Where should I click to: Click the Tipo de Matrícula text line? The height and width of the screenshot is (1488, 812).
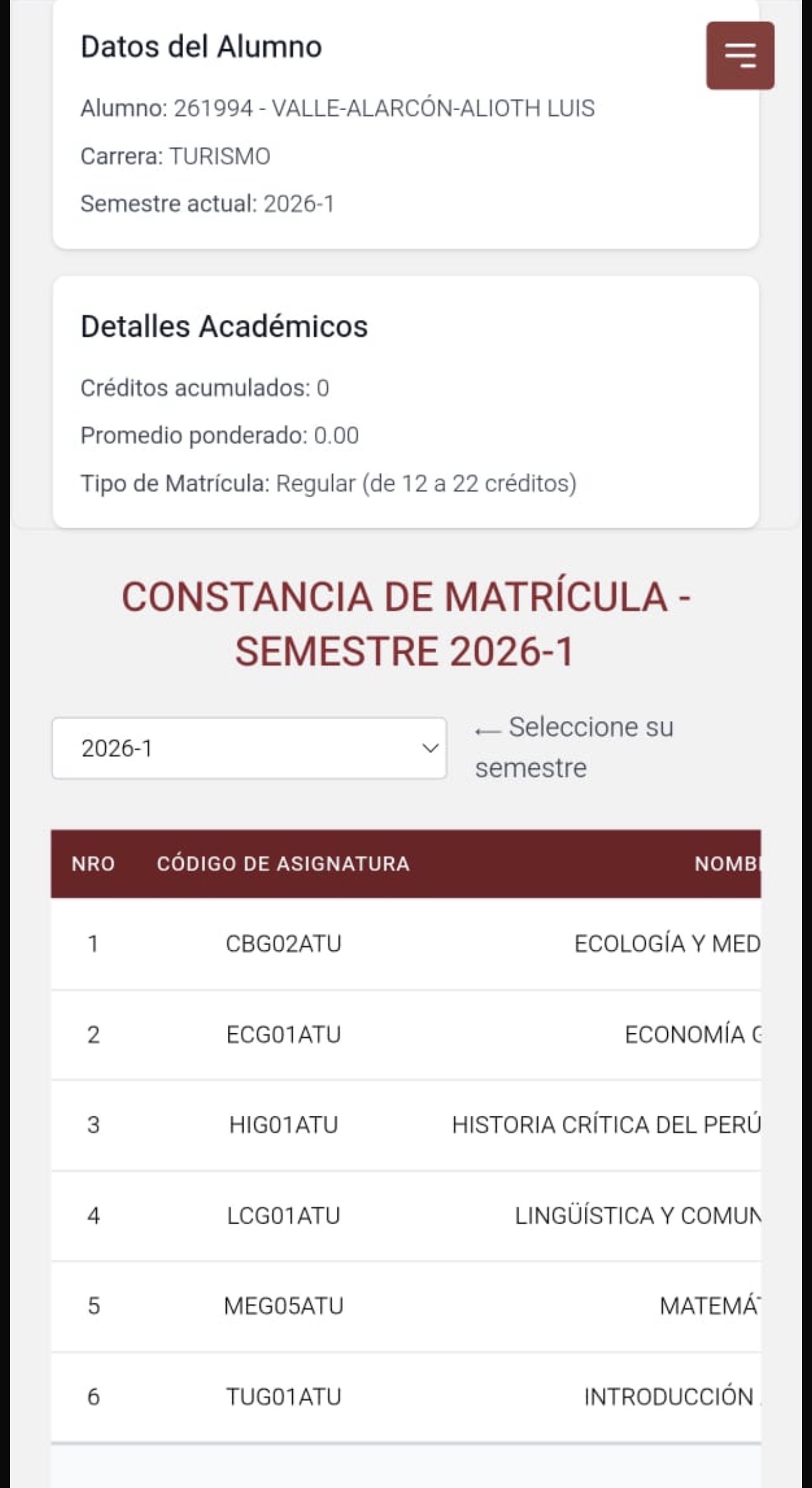click(x=329, y=484)
